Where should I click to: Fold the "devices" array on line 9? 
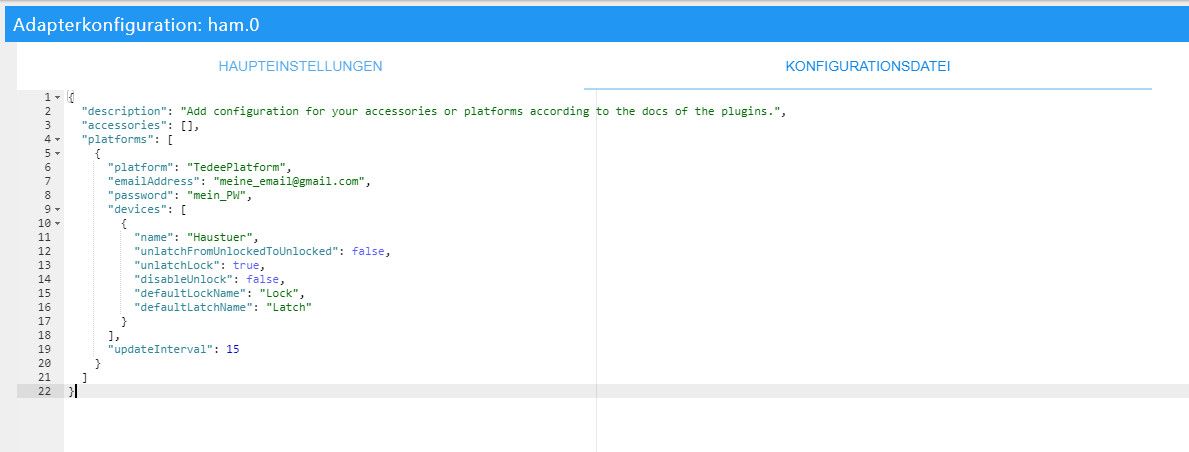tap(58, 209)
